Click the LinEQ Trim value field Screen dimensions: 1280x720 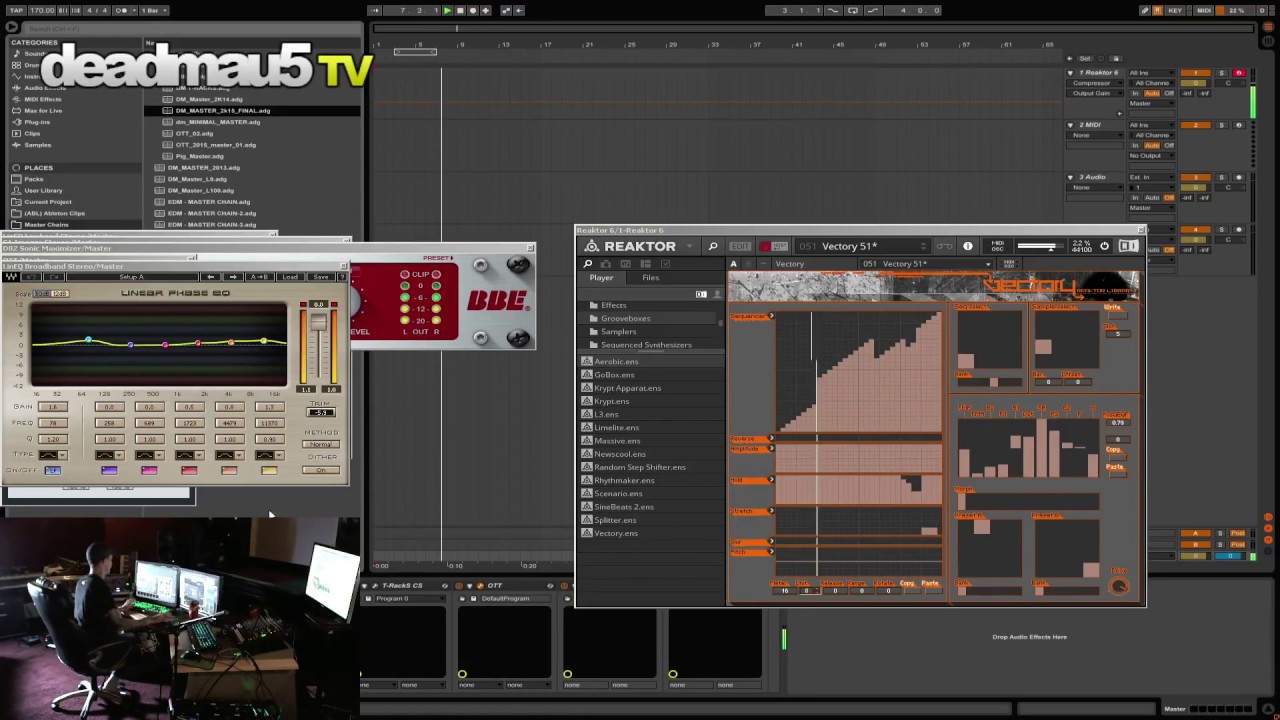click(321, 413)
